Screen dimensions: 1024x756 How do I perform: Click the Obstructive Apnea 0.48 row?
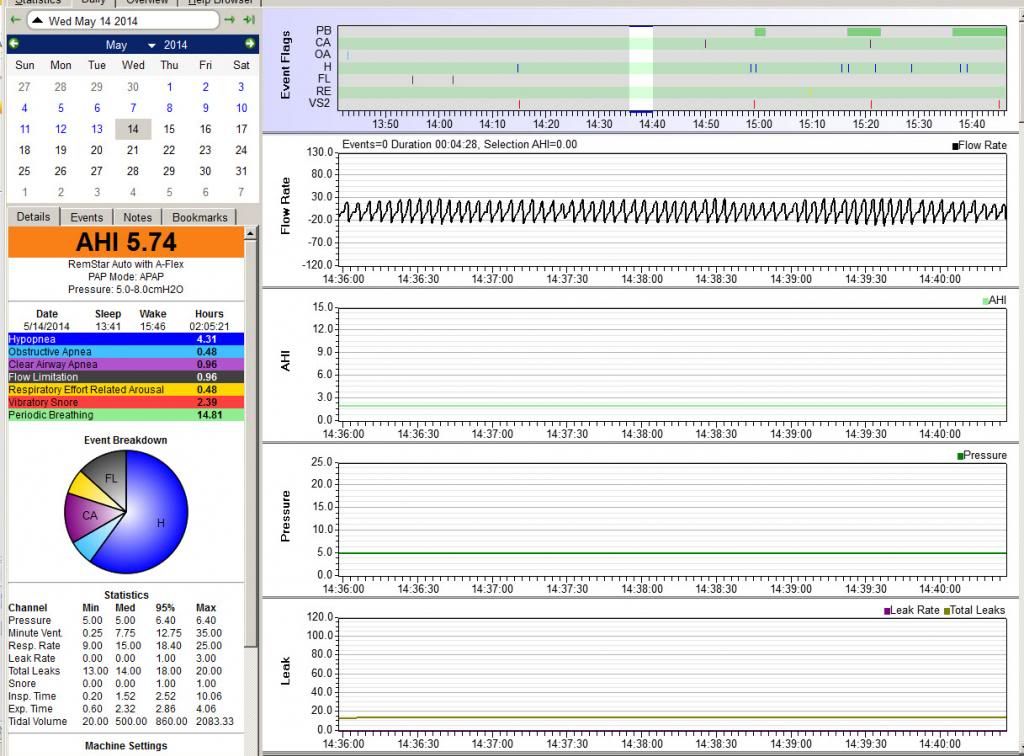126,352
